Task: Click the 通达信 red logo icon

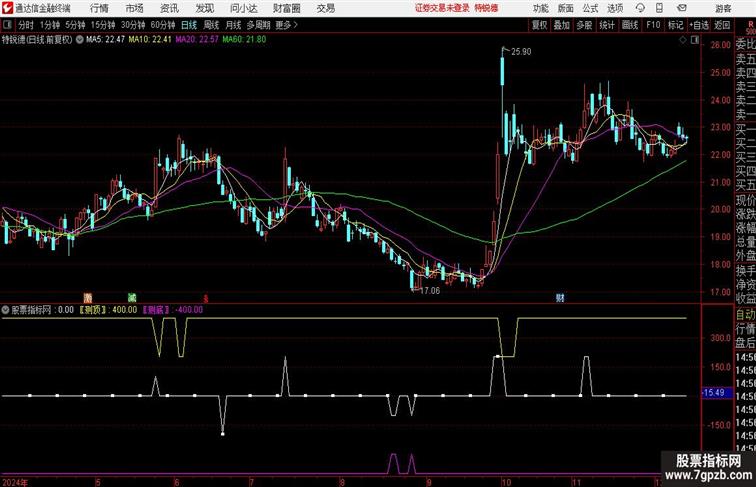Action: tap(7, 8)
